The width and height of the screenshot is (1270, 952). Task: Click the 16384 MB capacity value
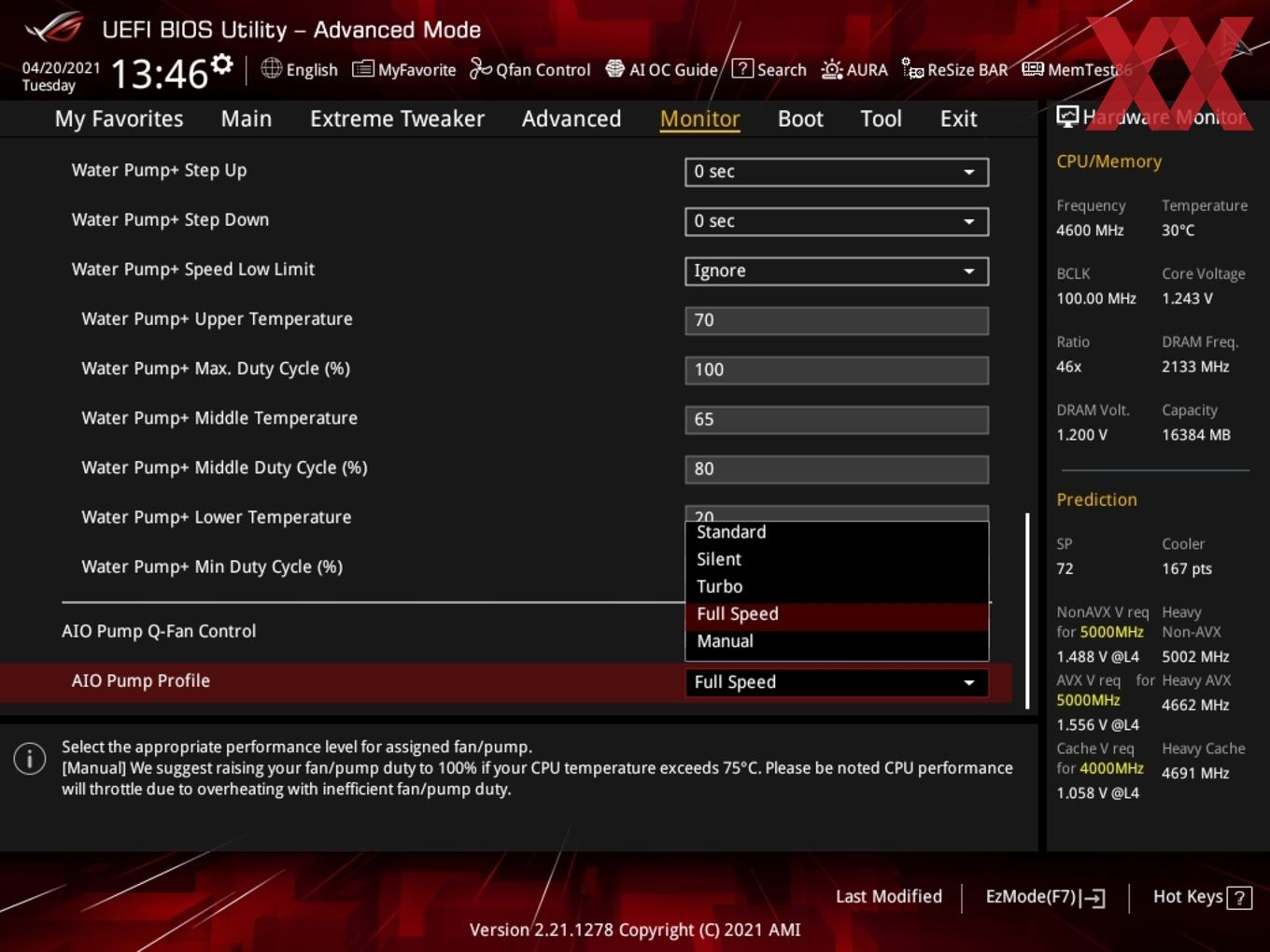pos(1196,434)
